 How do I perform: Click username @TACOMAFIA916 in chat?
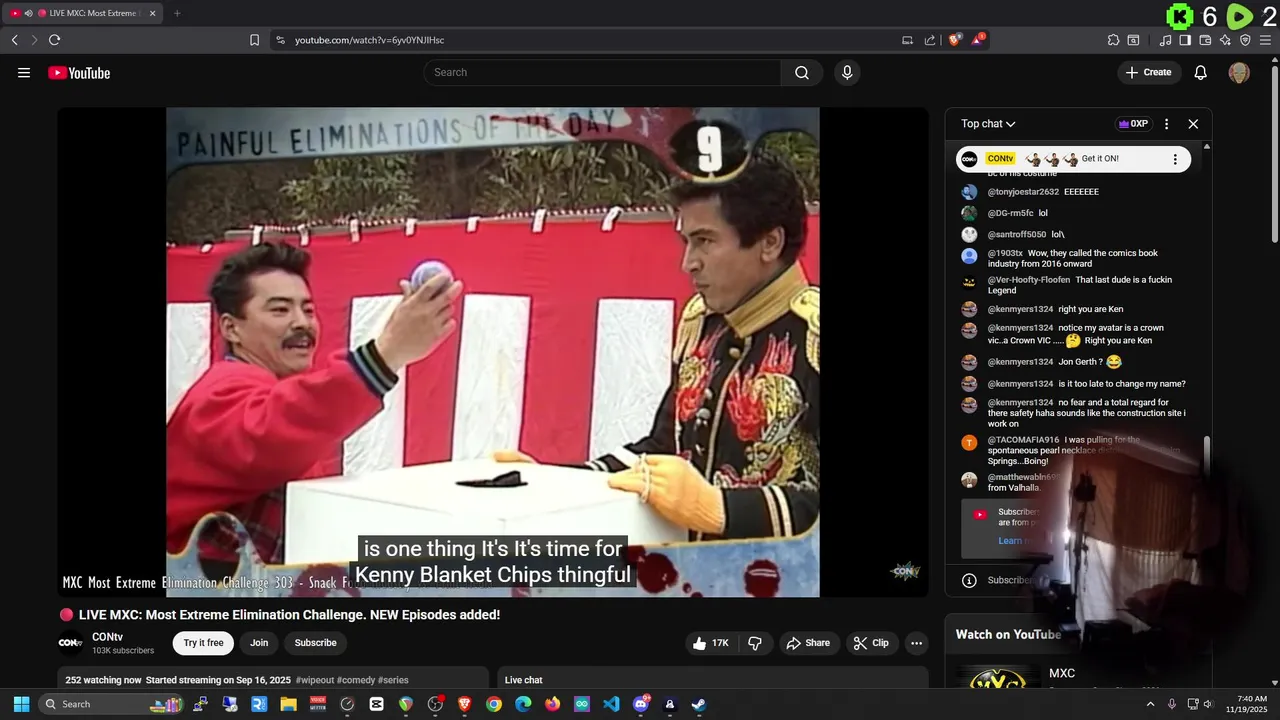pos(1023,440)
